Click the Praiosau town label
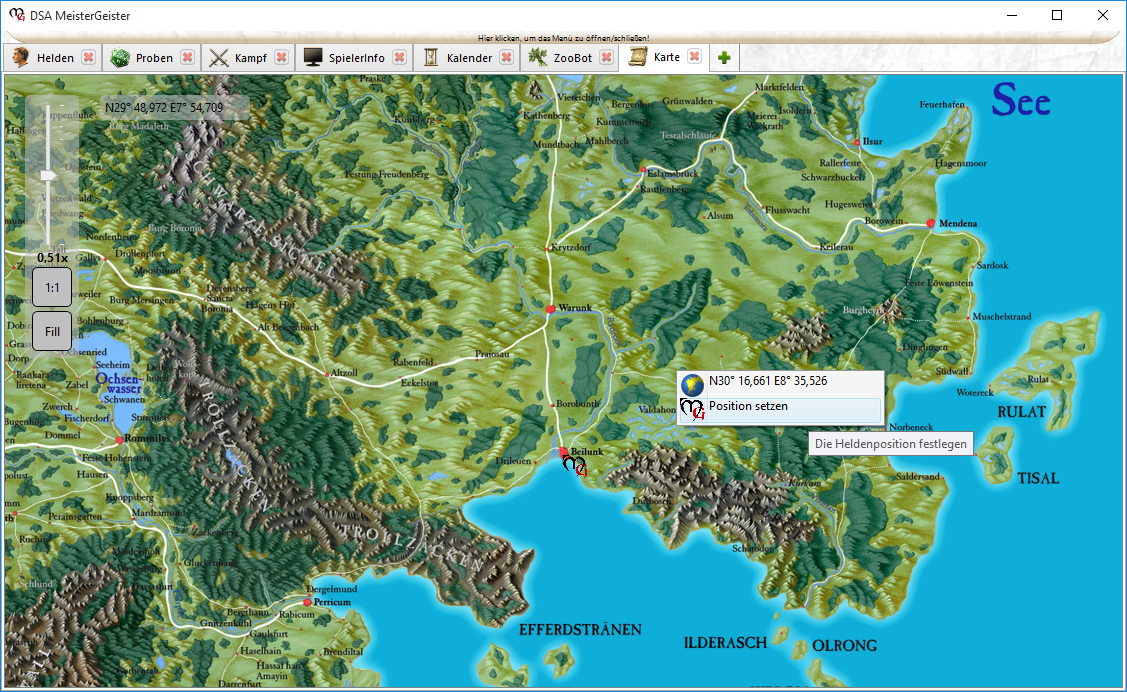The width and height of the screenshot is (1127, 692). 492,354
